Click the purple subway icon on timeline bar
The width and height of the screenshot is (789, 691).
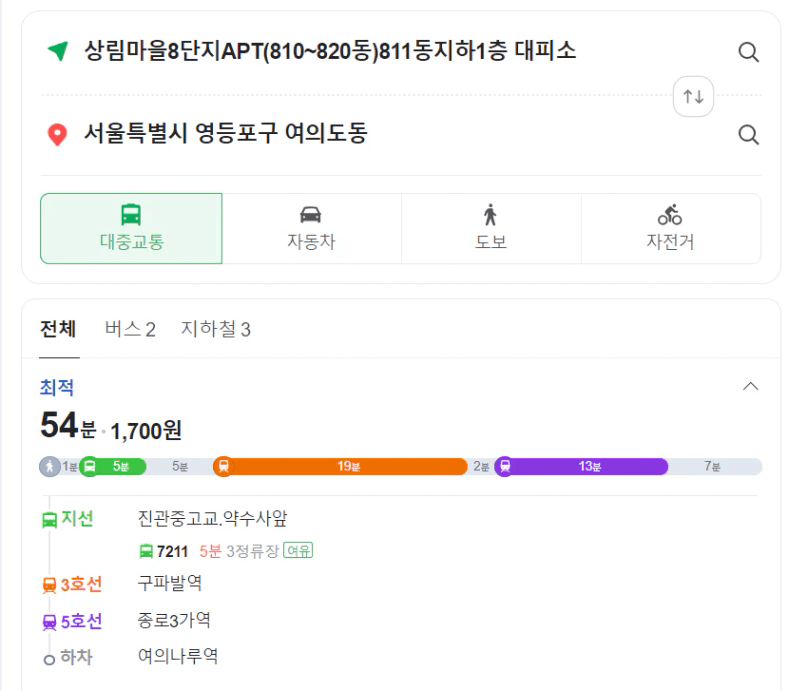pyautogui.click(x=505, y=466)
